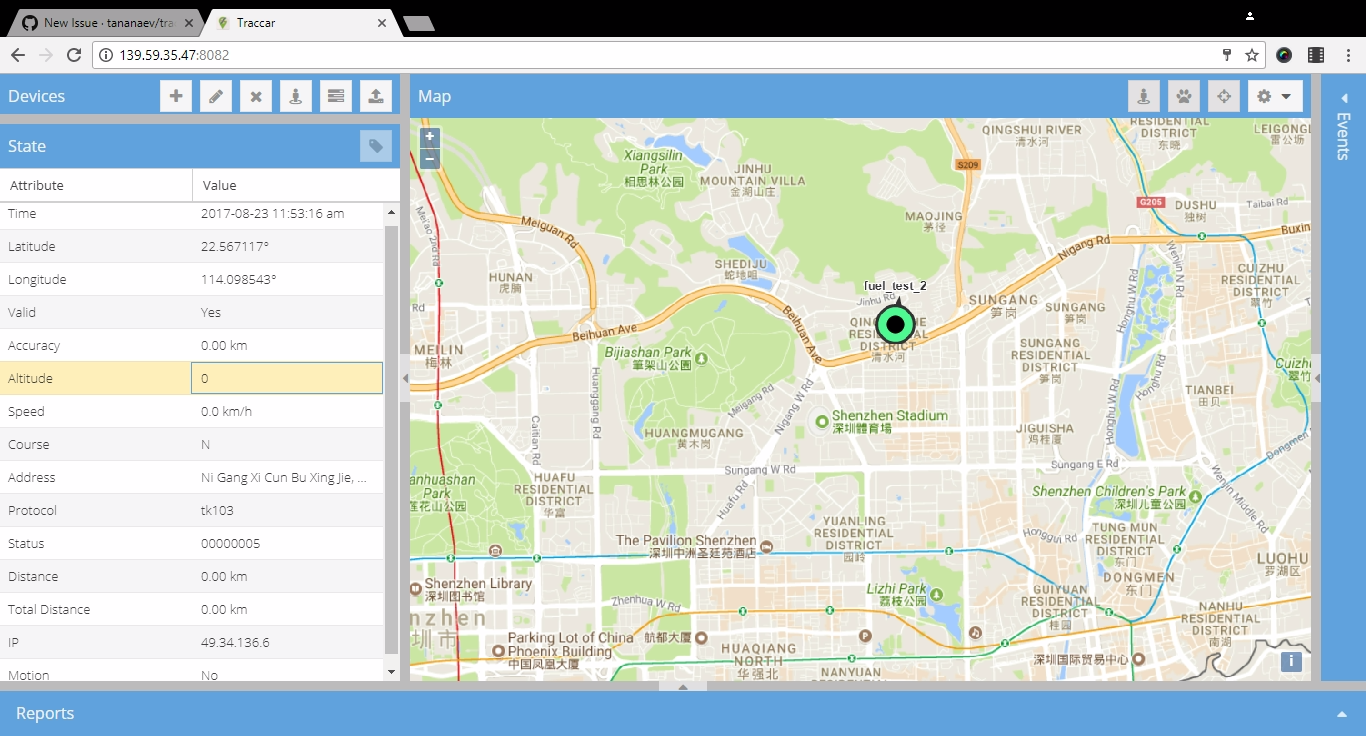Open device commands via server-rack icon

tap(336, 96)
